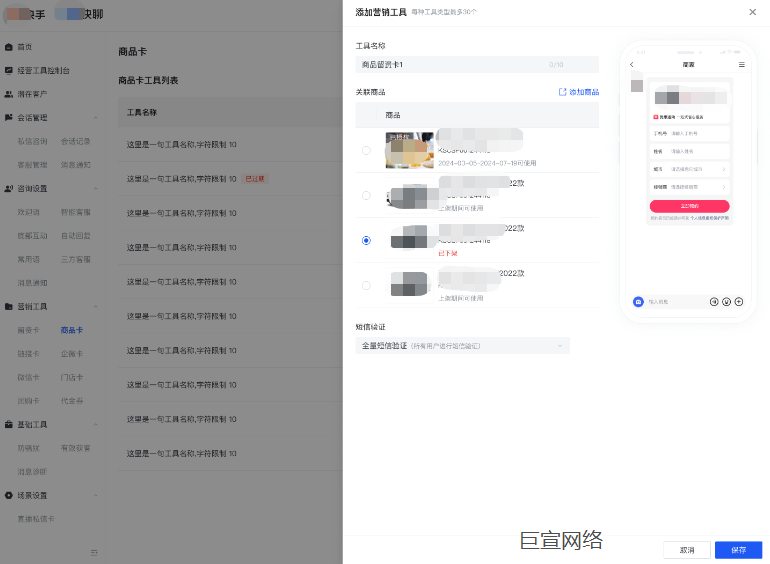Click chat message input in phone preview
The width and height of the screenshot is (770, 564).
point(675,302)
